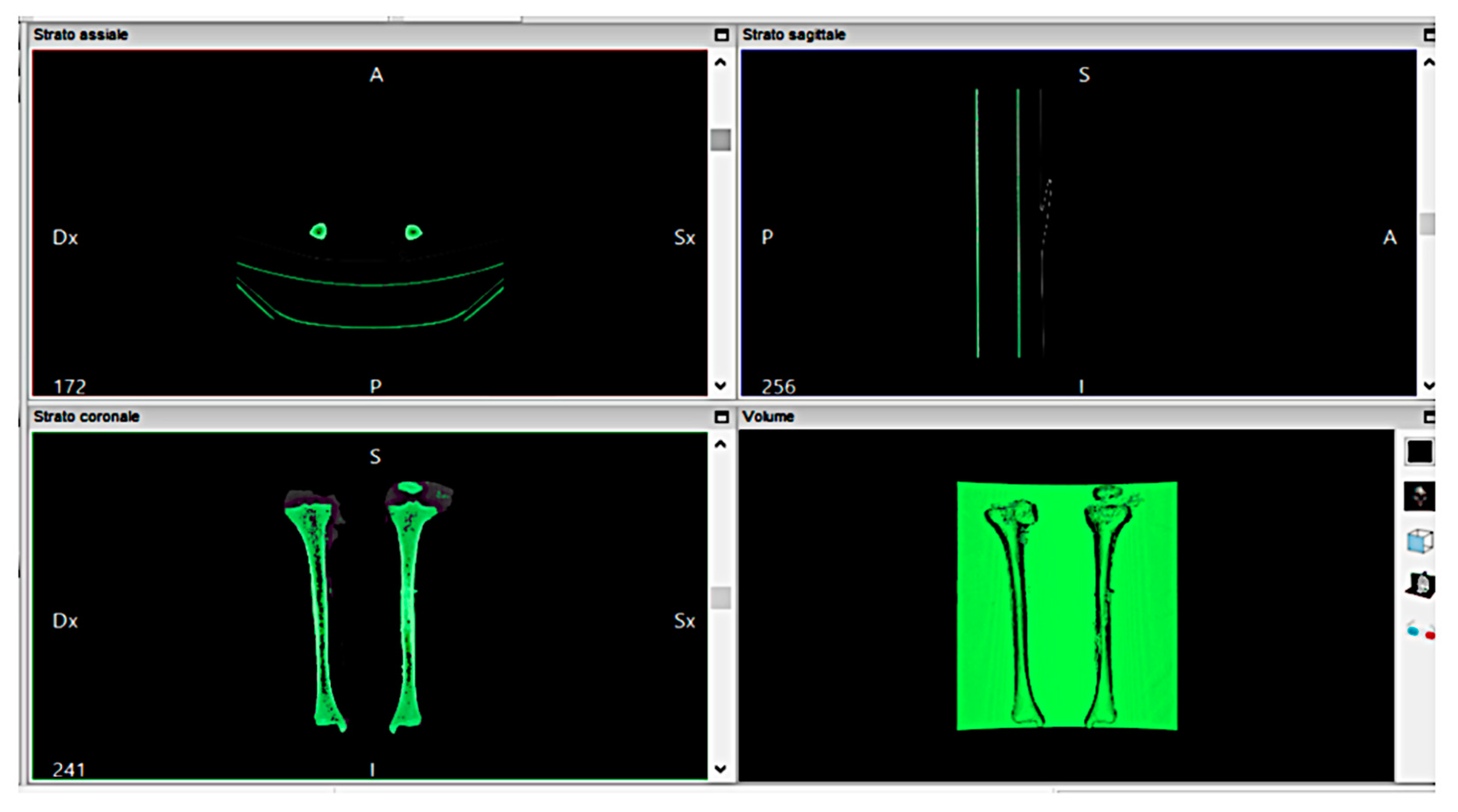
Task: Click the black background color swatch
Action: [1419, 452]
